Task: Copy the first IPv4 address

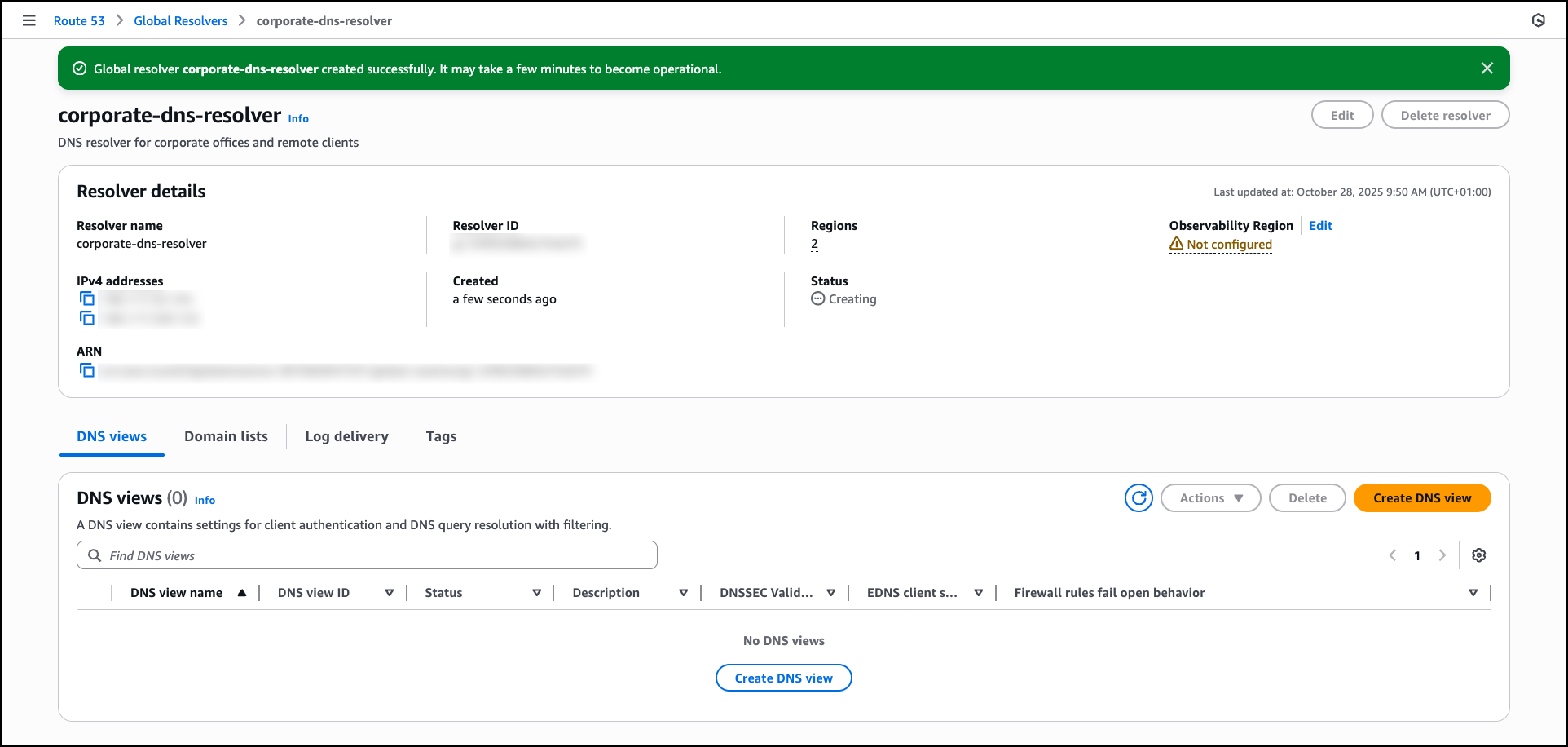Action: [87, 298]
